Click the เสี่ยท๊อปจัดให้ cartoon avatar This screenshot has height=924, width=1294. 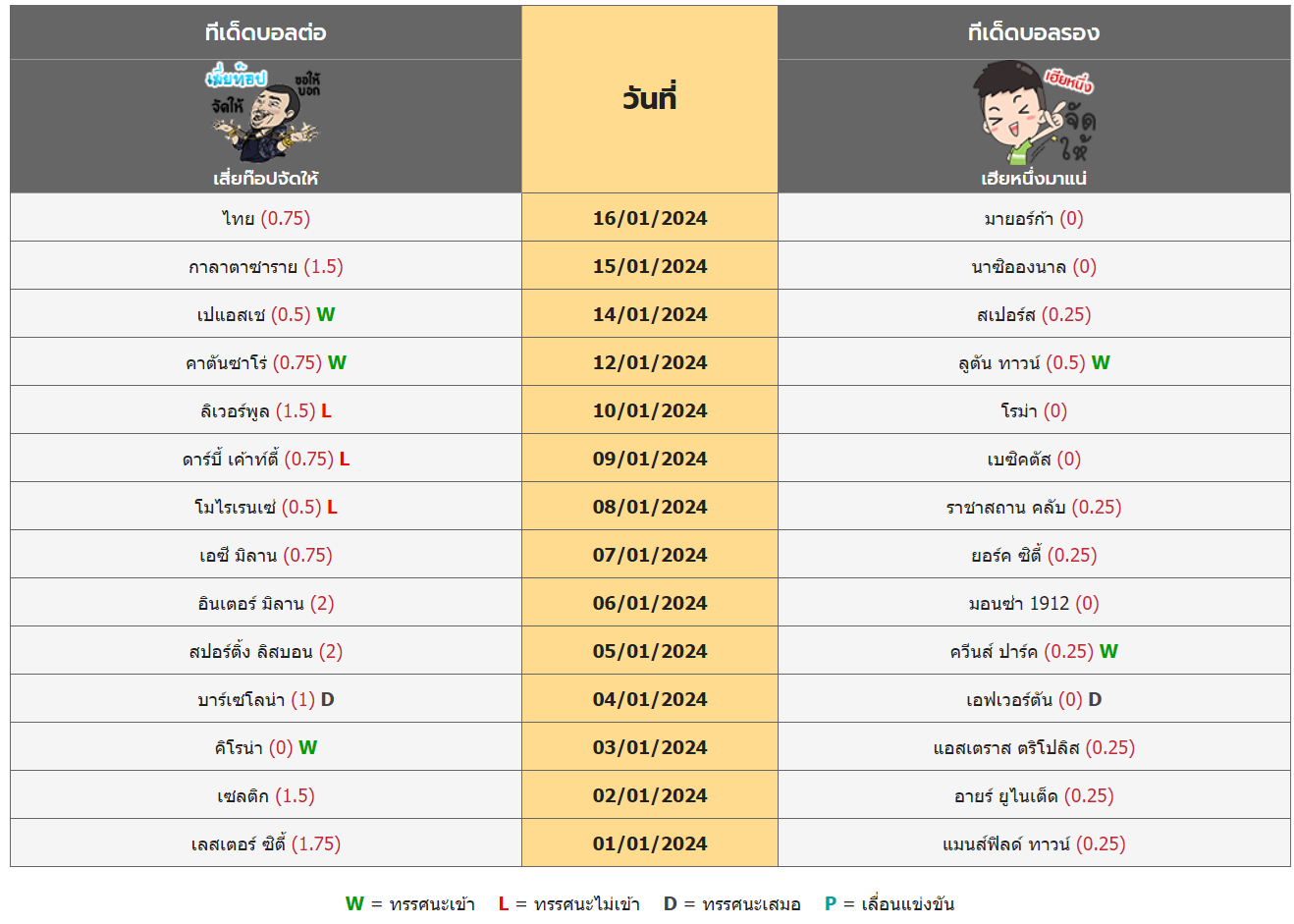[x=265, y=115]
